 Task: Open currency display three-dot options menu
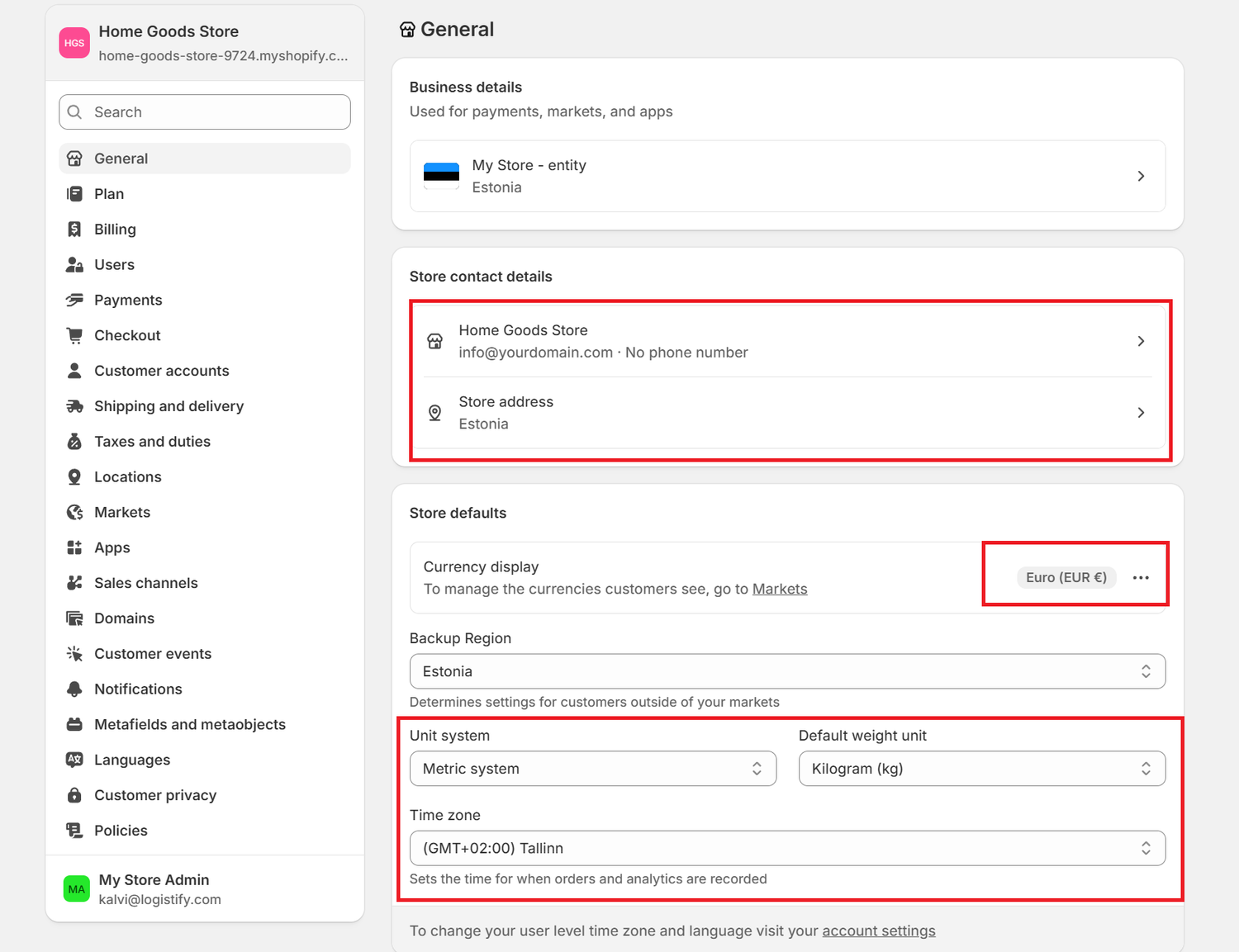1141,578
